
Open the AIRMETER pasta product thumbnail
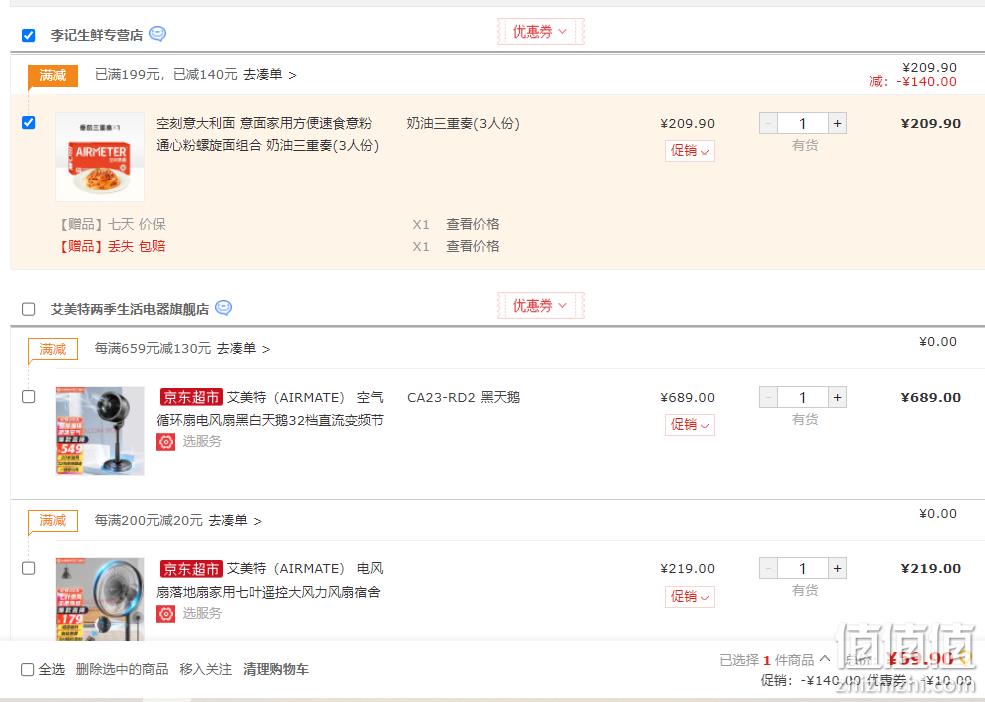[100, 157]
